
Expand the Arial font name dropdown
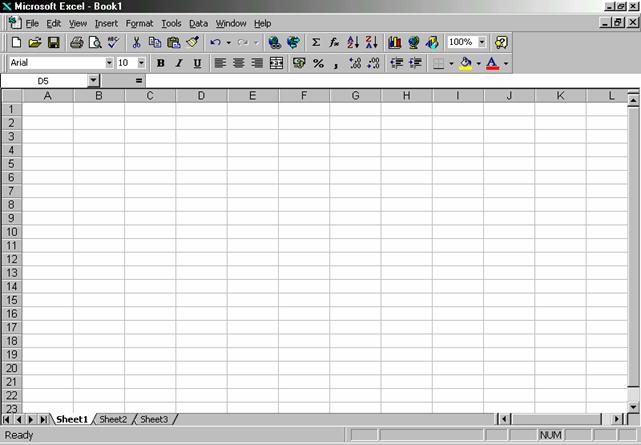109,63
